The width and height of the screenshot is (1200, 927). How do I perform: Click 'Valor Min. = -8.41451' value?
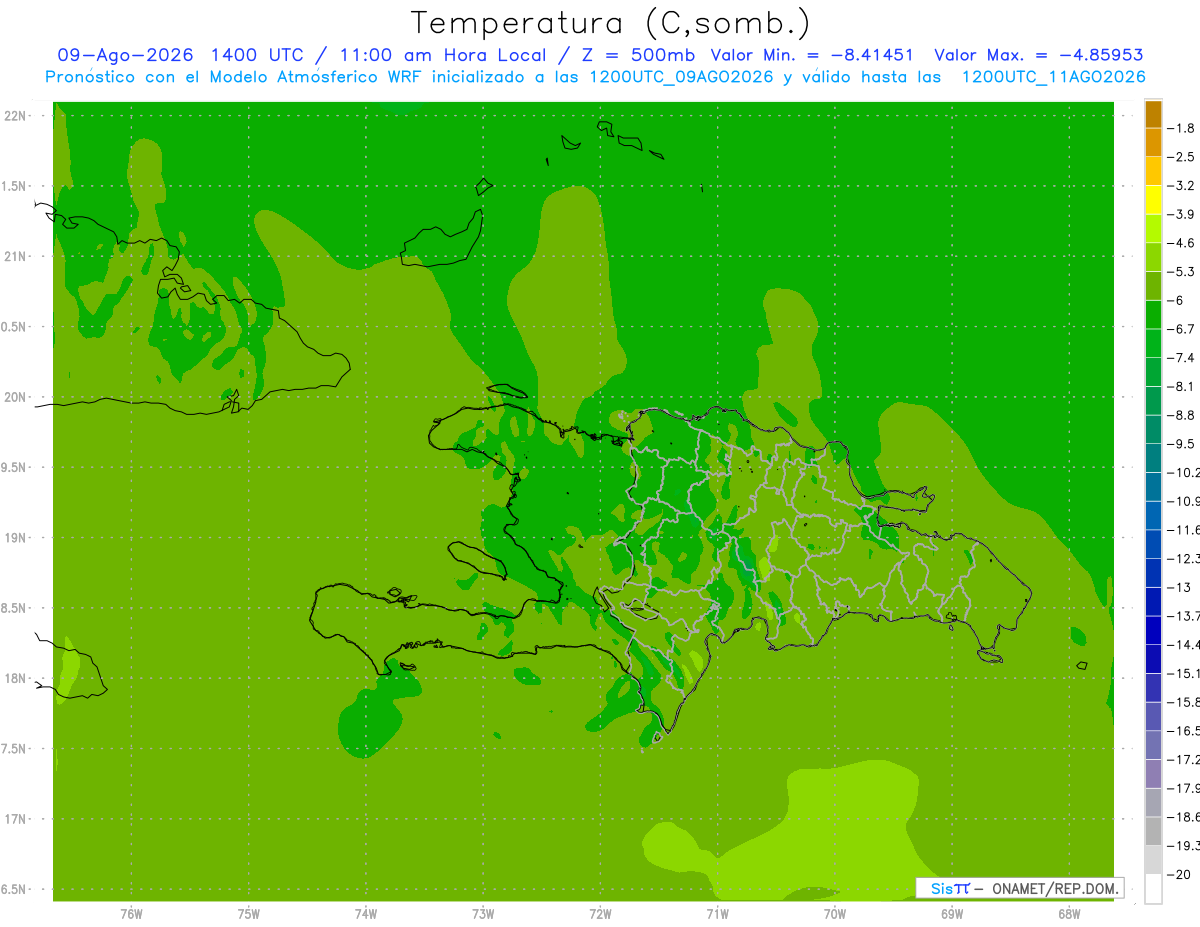(x=811, y=55)
